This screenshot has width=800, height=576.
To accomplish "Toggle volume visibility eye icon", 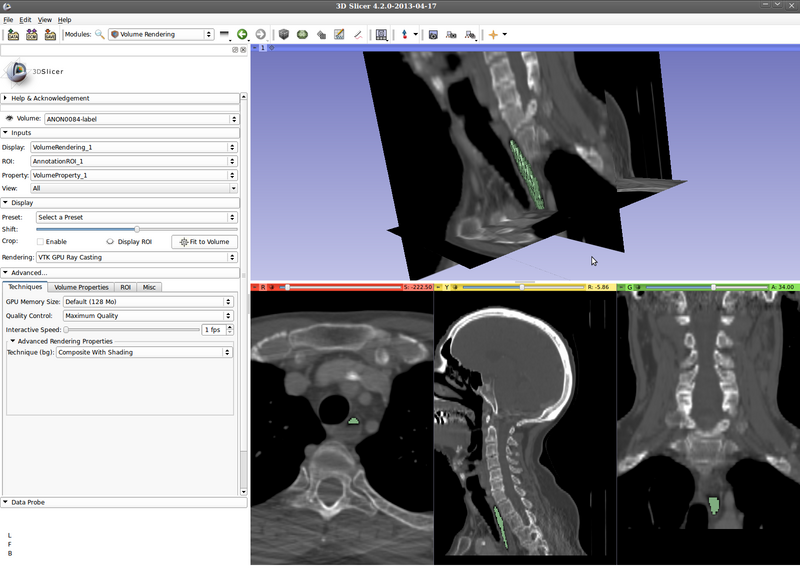I will point(10,118).
